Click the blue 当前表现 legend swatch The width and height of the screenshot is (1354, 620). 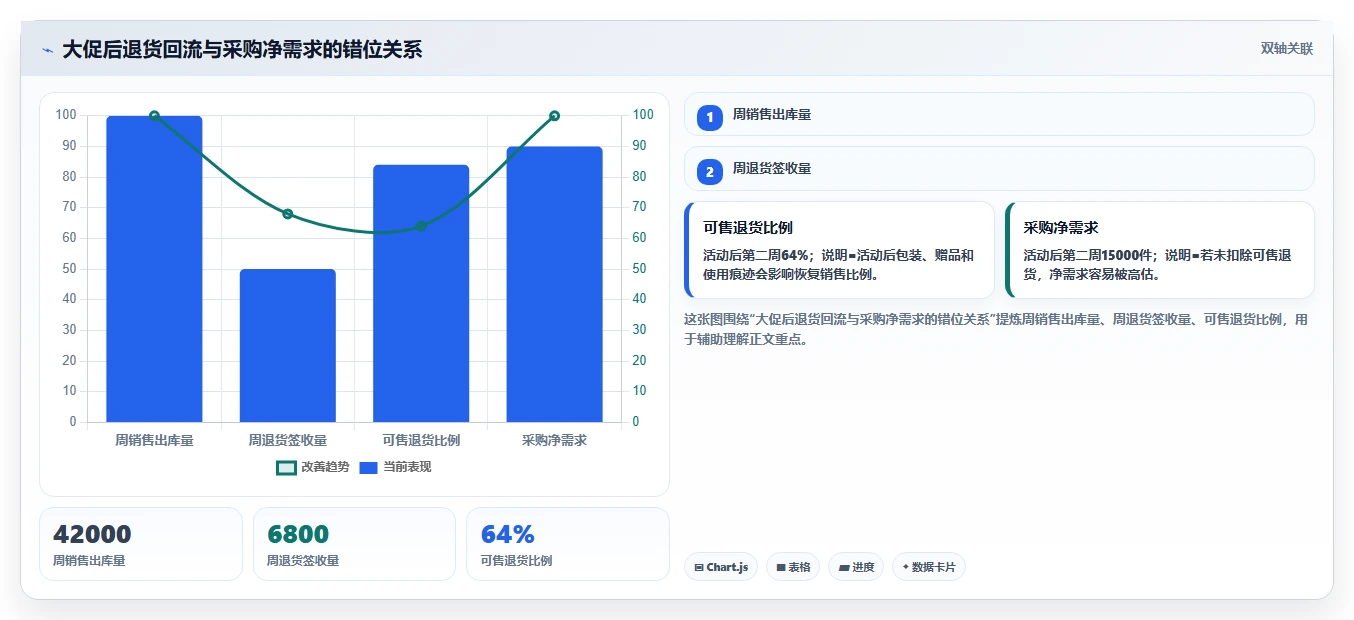pyautogui.click(x=368, y=467)
